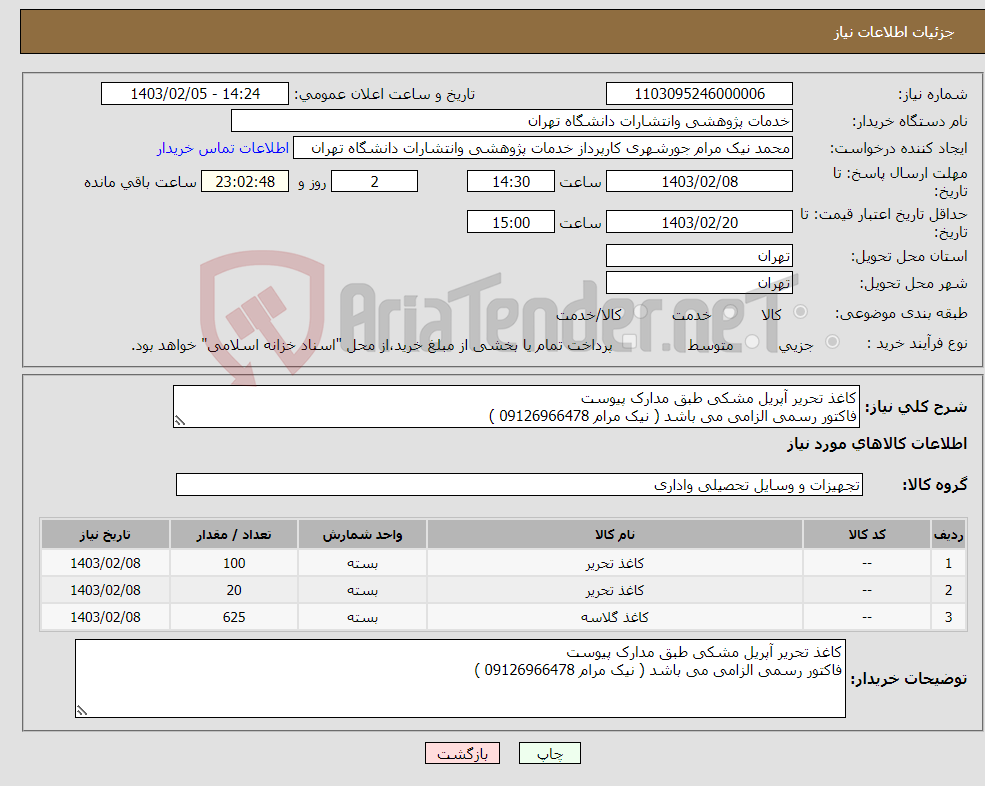This screenshot has width=985, height=786.
Task: Open the اطلاعات تماس خریدار link
Action: tap(222, 148)
